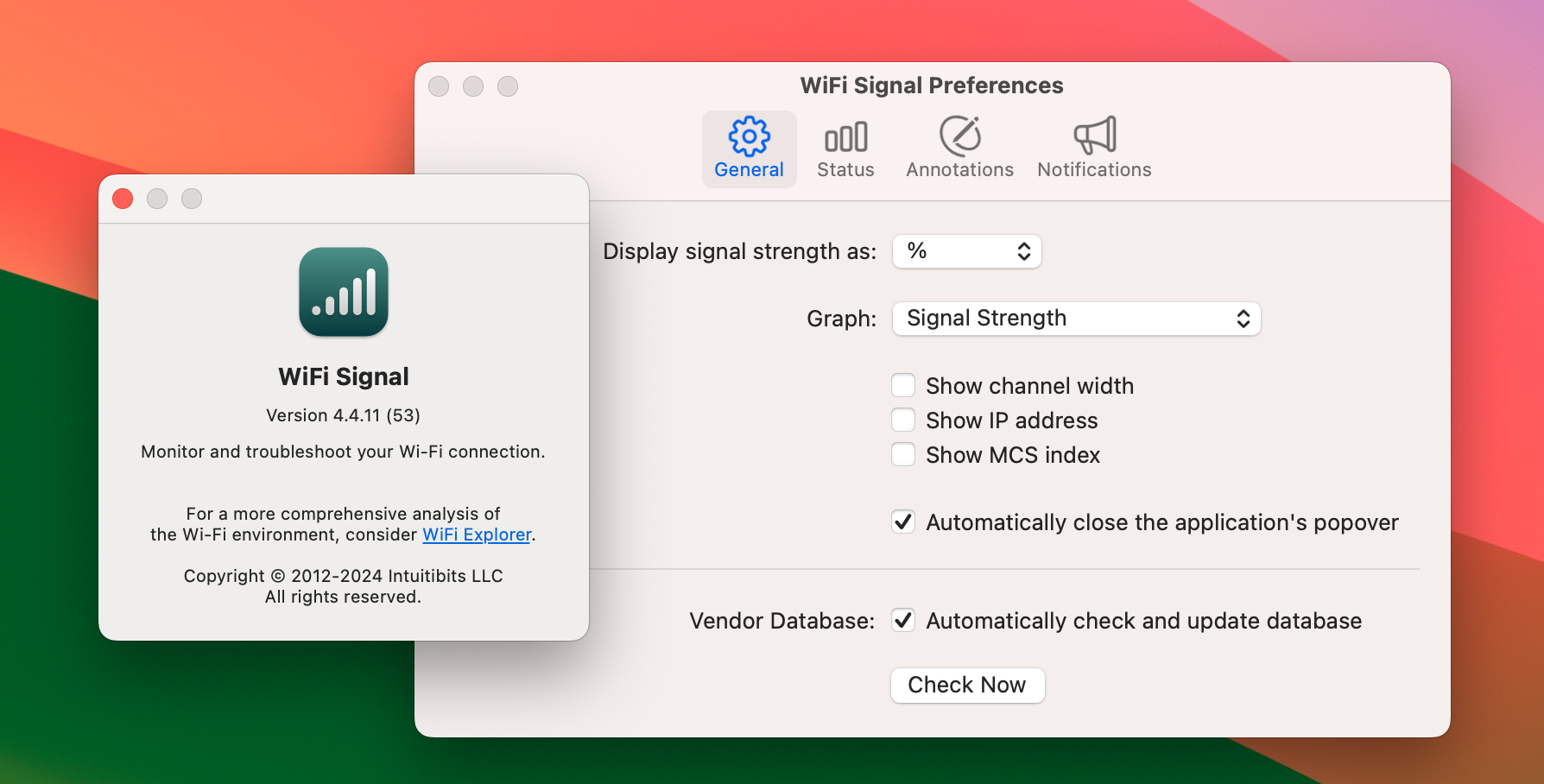Open the Notifications megaphone icon
This screenshot has height=784, width=1544.
click(x=1095, y=136)
